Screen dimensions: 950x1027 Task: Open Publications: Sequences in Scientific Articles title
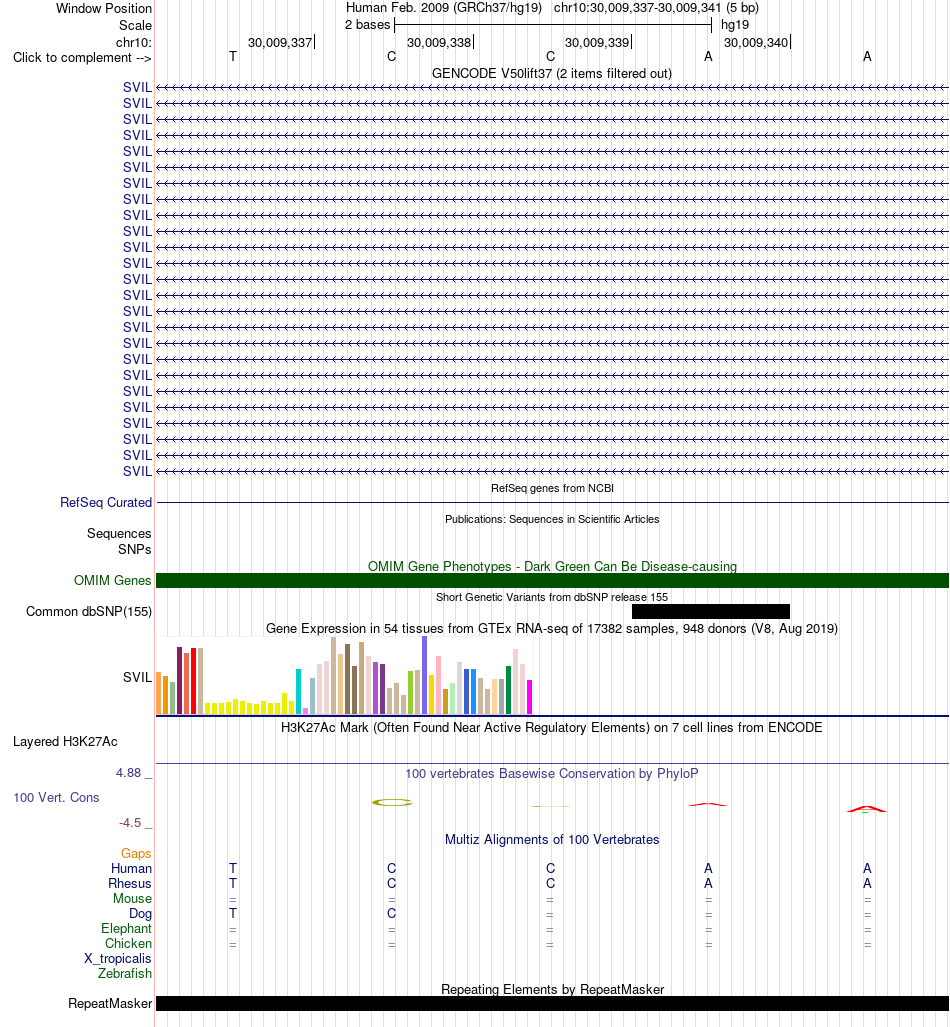[x=552, y=519]
